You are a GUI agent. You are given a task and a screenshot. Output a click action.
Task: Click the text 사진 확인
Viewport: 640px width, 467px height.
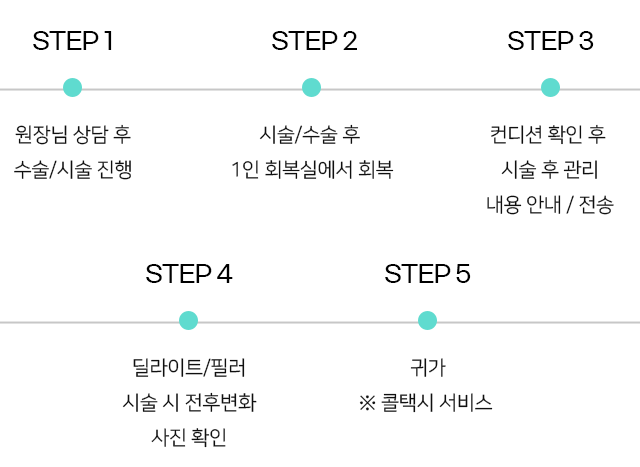189,437
